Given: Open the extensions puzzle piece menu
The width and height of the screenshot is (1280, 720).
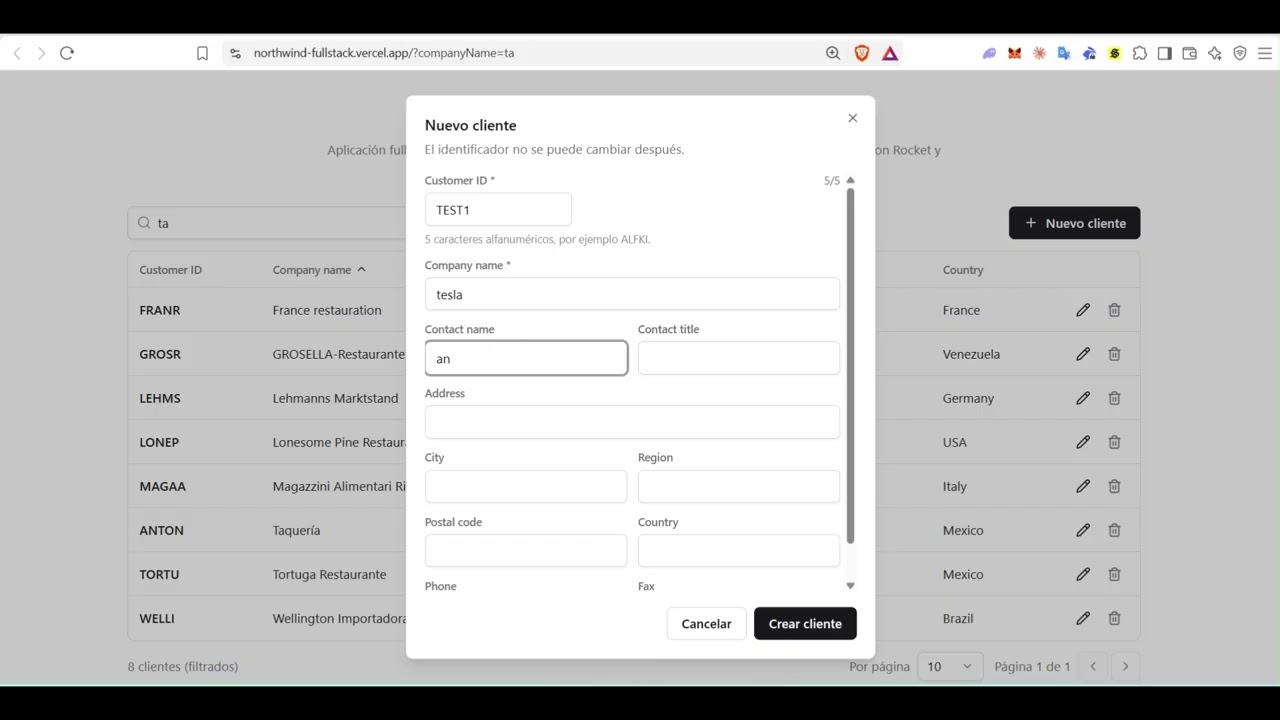Looking at the screenshot, I should coord(1140,53).
